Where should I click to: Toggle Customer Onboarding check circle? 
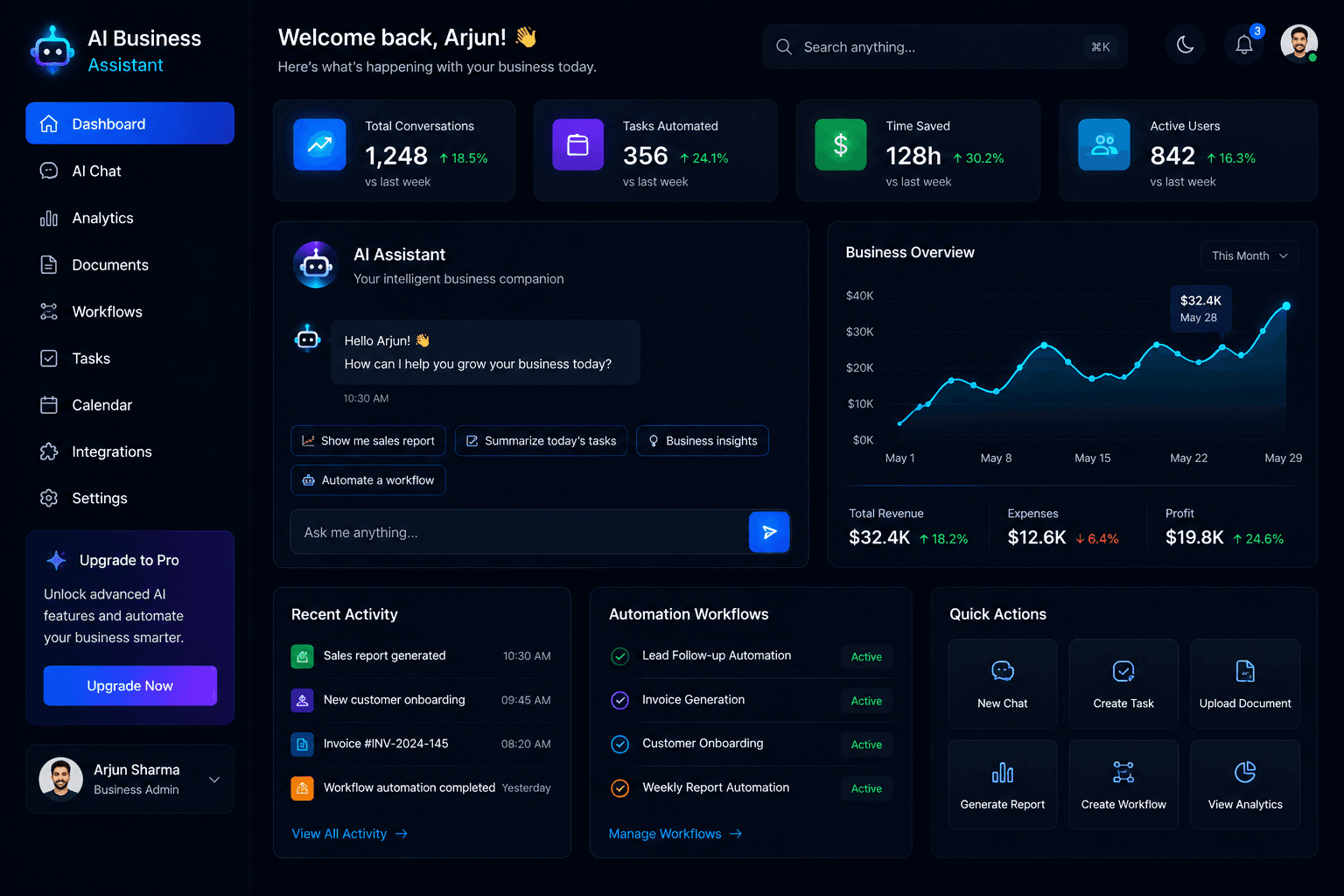619,744
